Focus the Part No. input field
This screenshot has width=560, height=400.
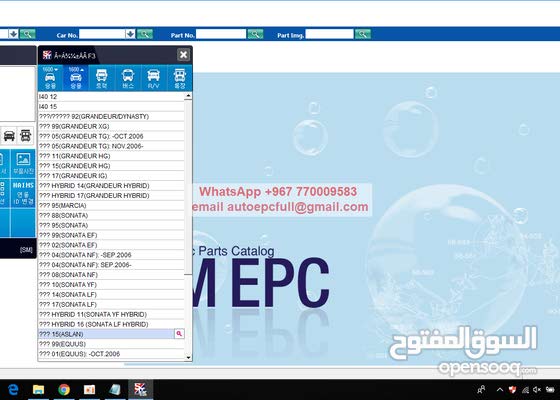[x=221, y=34]
